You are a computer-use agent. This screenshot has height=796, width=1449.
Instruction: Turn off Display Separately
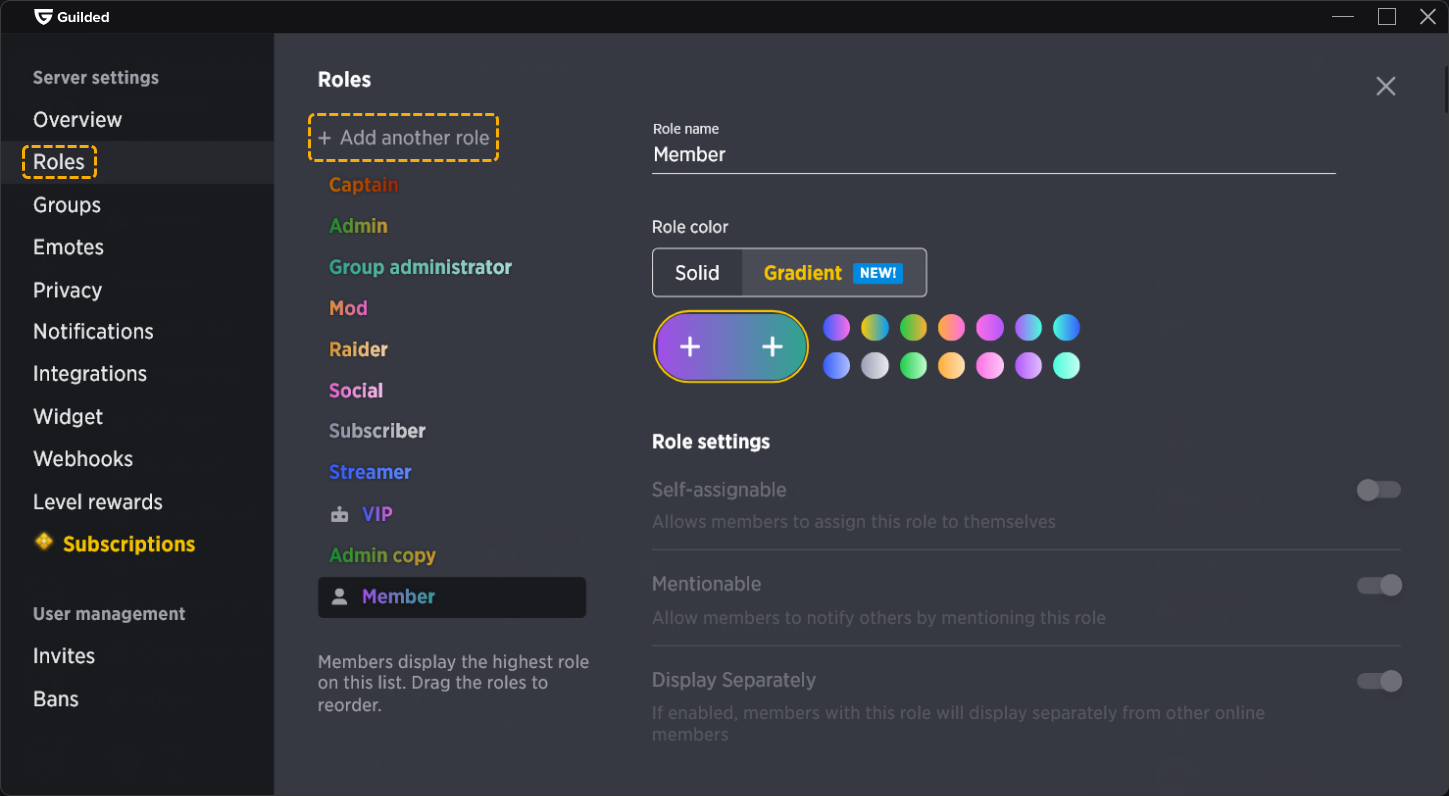(1378, 680)
